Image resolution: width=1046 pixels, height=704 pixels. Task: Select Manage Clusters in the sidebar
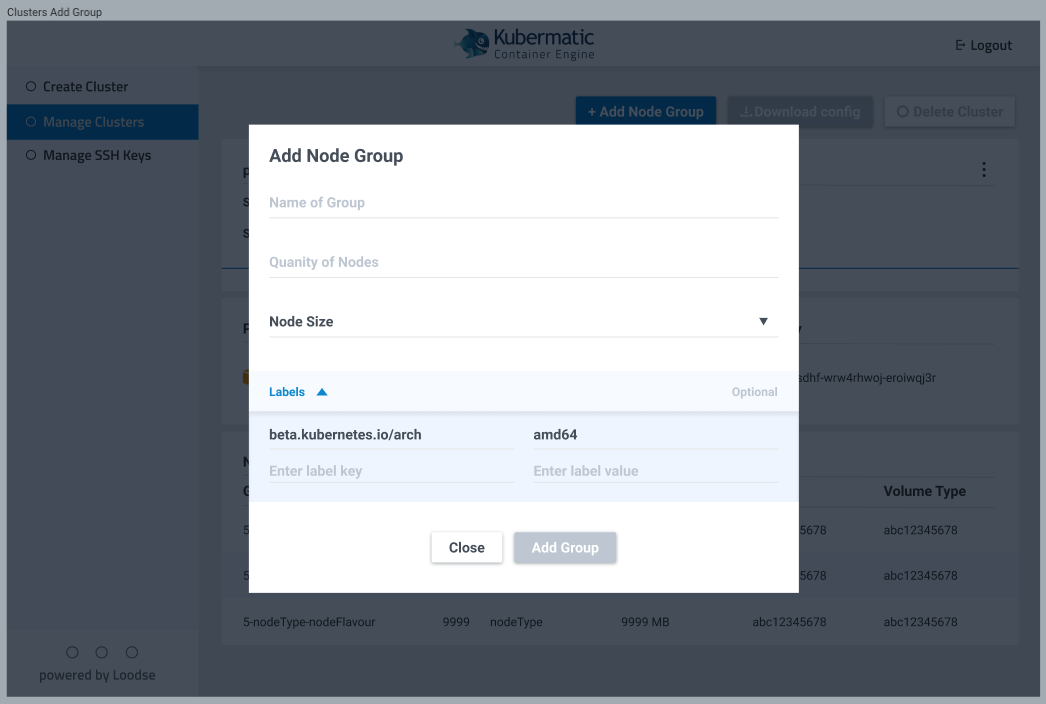click(103, 122)
